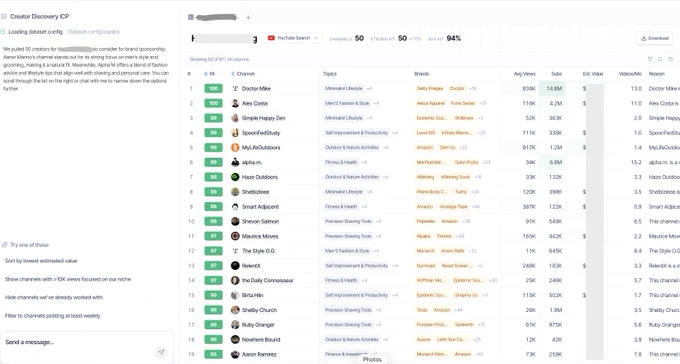
Task: Click the Creator Discovery ICP chat icon
Action: [4, 16]
